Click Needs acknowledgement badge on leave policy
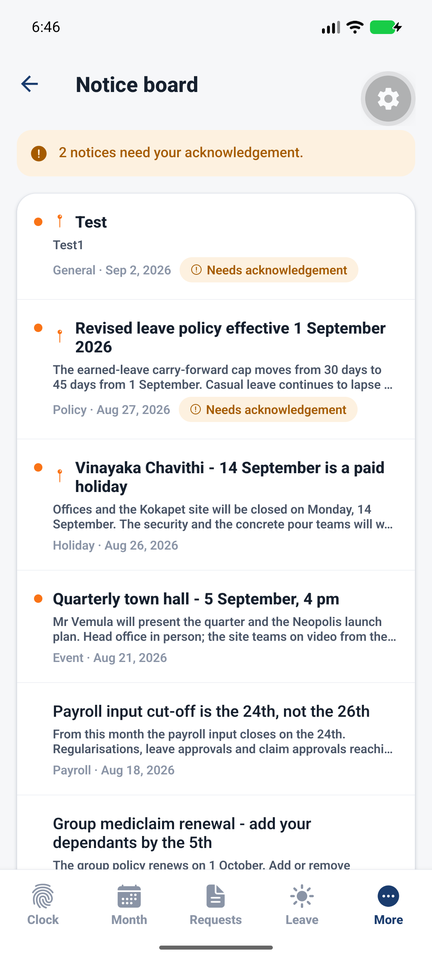432x960 pixels. (x=268, y=410)
